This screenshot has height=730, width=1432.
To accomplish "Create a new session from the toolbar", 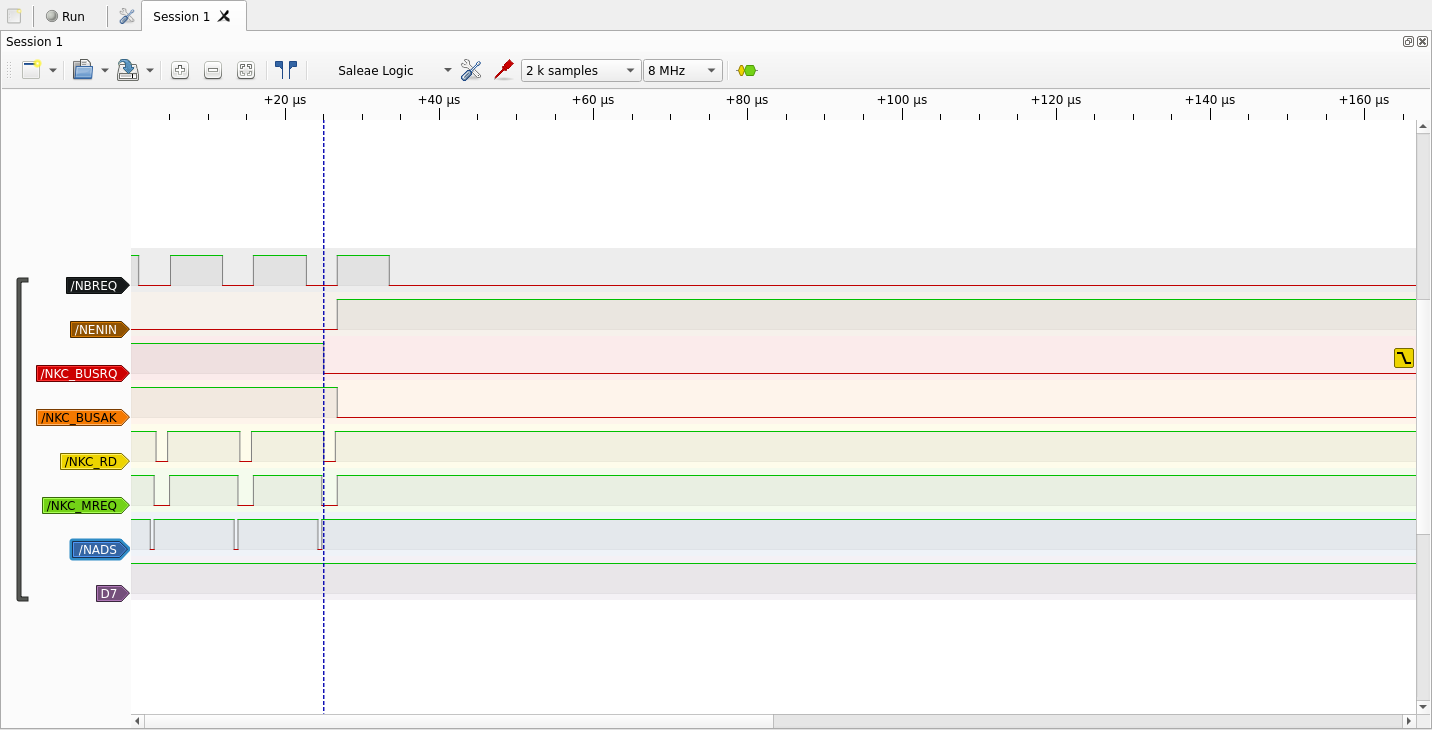I will pyautogui.click(x=32, y=70).
